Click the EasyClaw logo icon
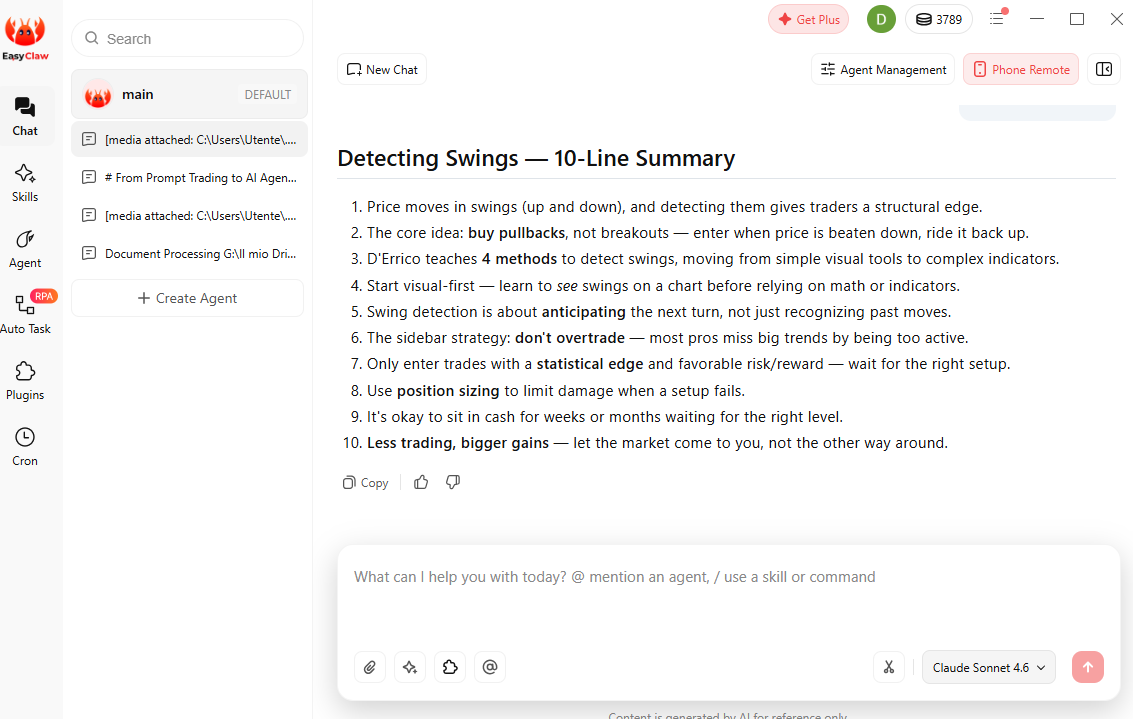 (25, 38)
